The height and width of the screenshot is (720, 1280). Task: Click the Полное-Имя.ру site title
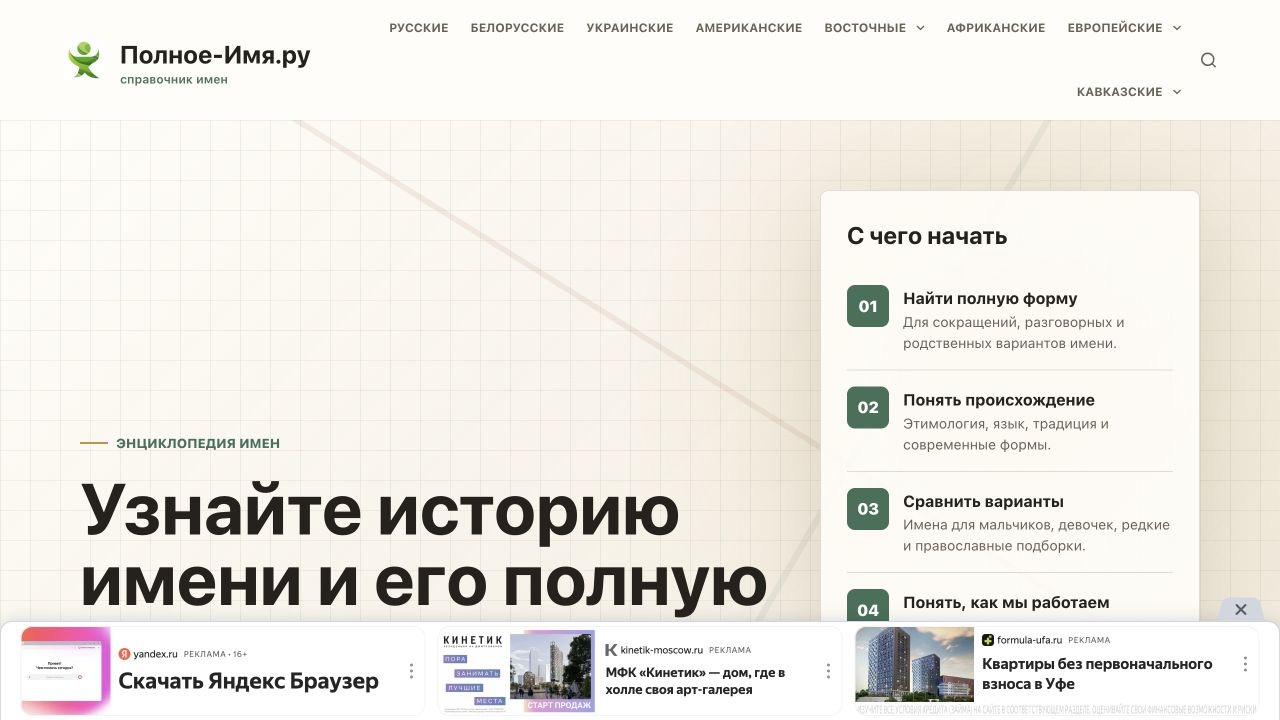click(215, 55)
